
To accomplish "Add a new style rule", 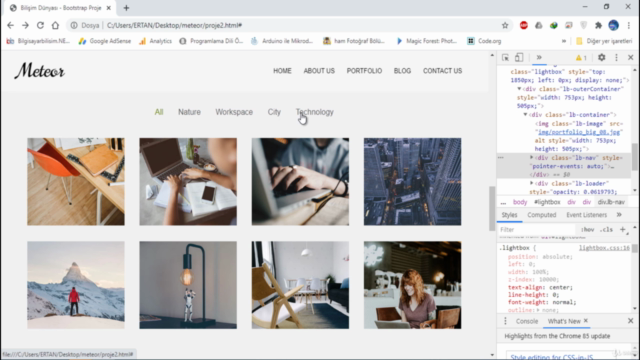I will [622, 229].
